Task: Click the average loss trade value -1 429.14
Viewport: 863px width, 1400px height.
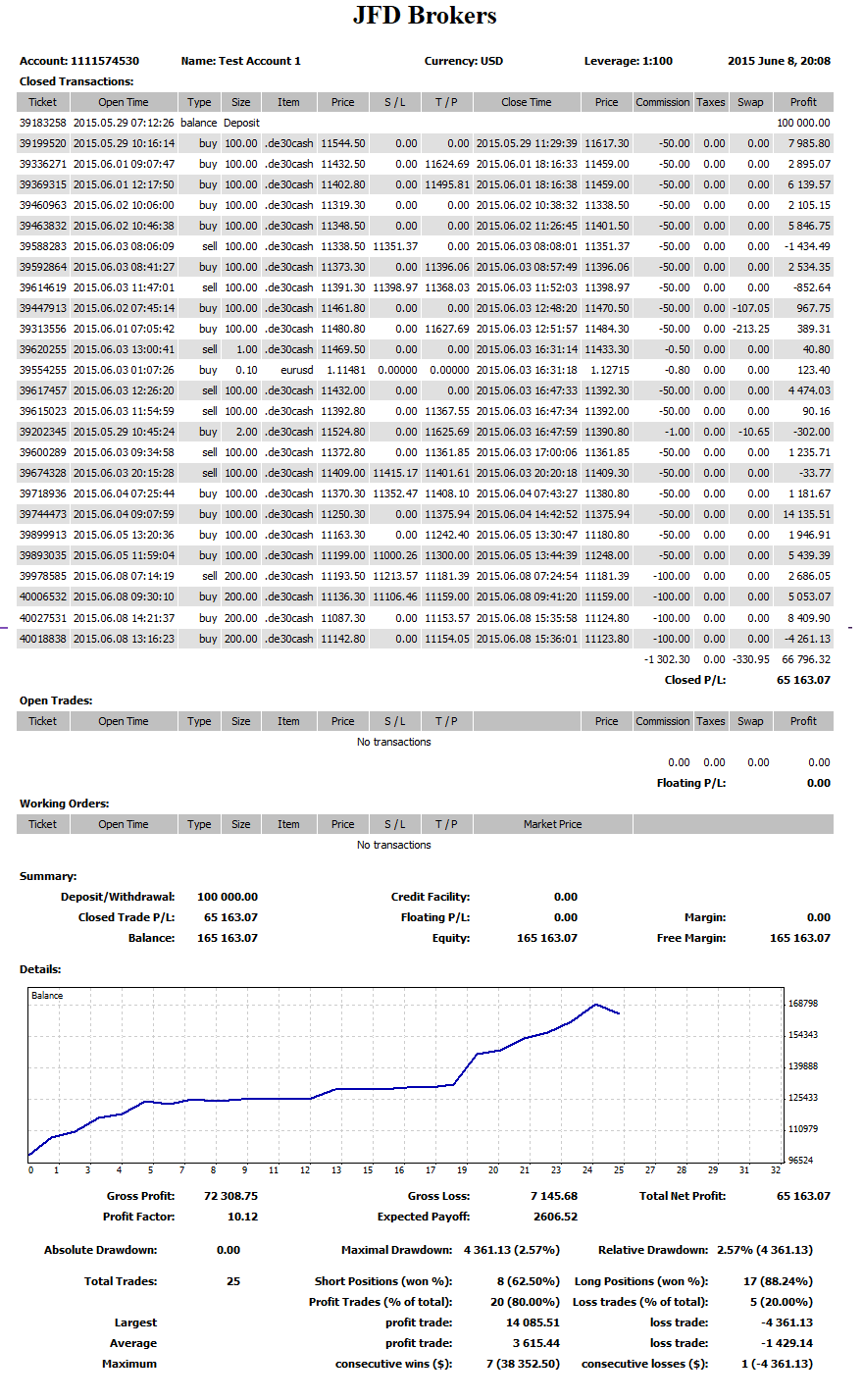Action: click(x=789, y=1343)
